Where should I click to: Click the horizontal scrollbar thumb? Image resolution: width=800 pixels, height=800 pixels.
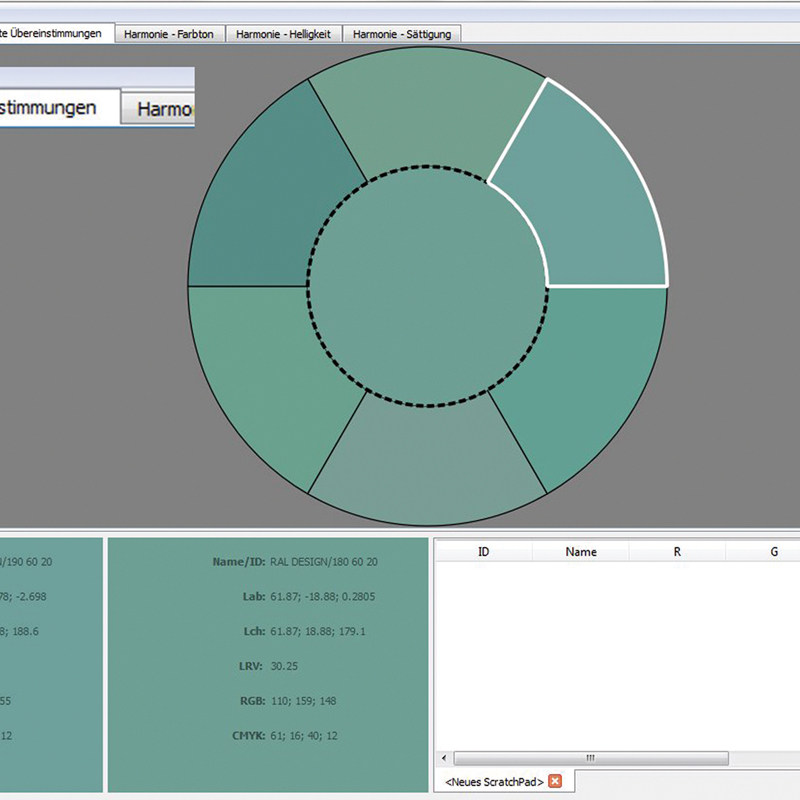[590, 757]
